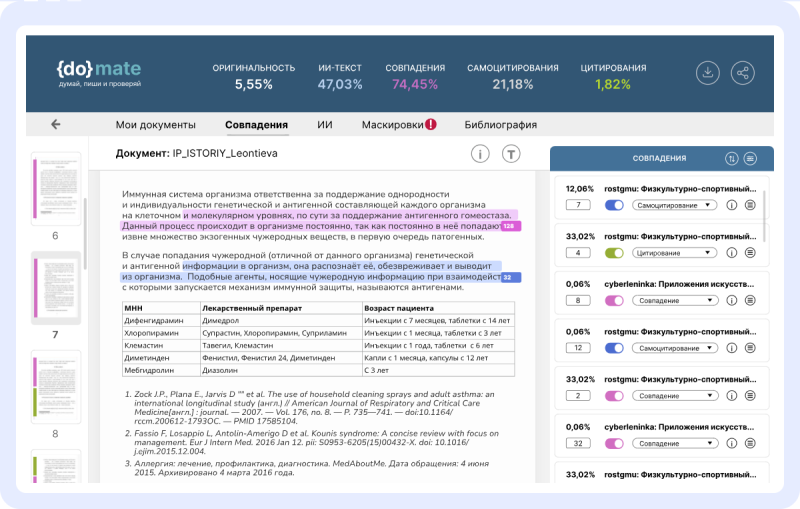
Task: Click the ИИ-ТЕКСТ 47,03% stat
Action: (x=340, y=77)
